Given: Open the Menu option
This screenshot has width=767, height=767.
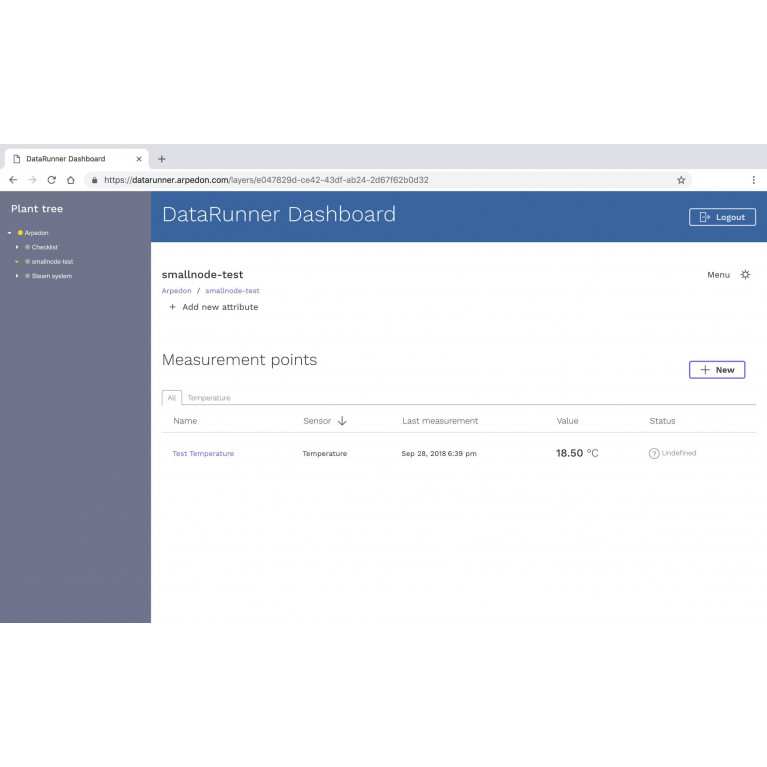Looking at the screenshot, I should (x=718, y=275).
